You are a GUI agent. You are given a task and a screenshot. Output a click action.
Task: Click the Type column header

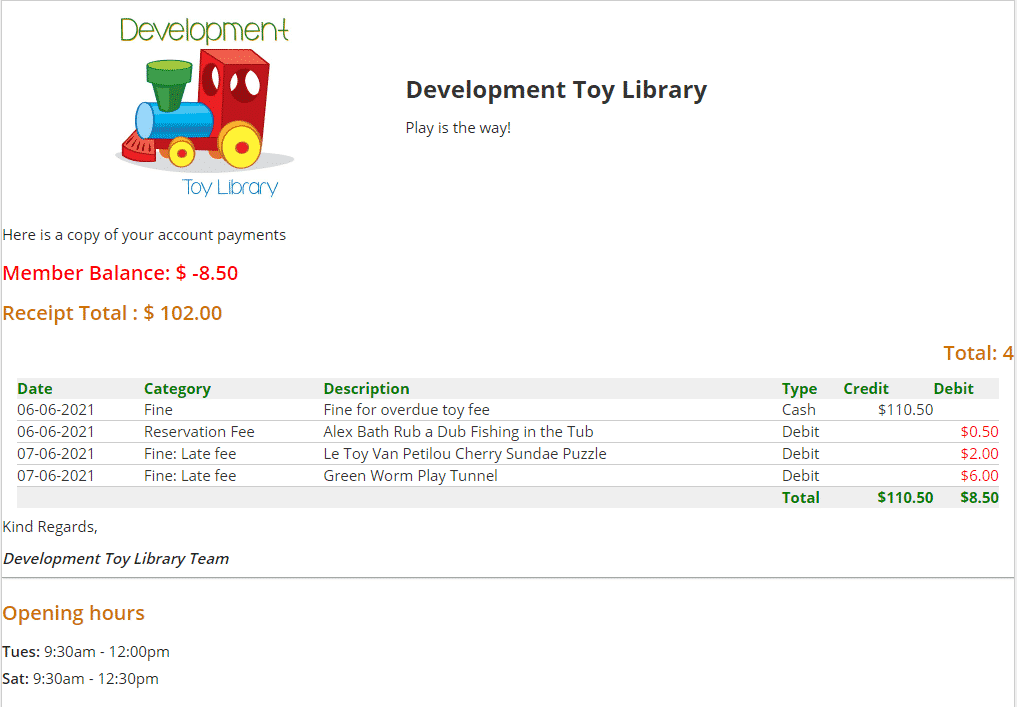tap(799, 389)
